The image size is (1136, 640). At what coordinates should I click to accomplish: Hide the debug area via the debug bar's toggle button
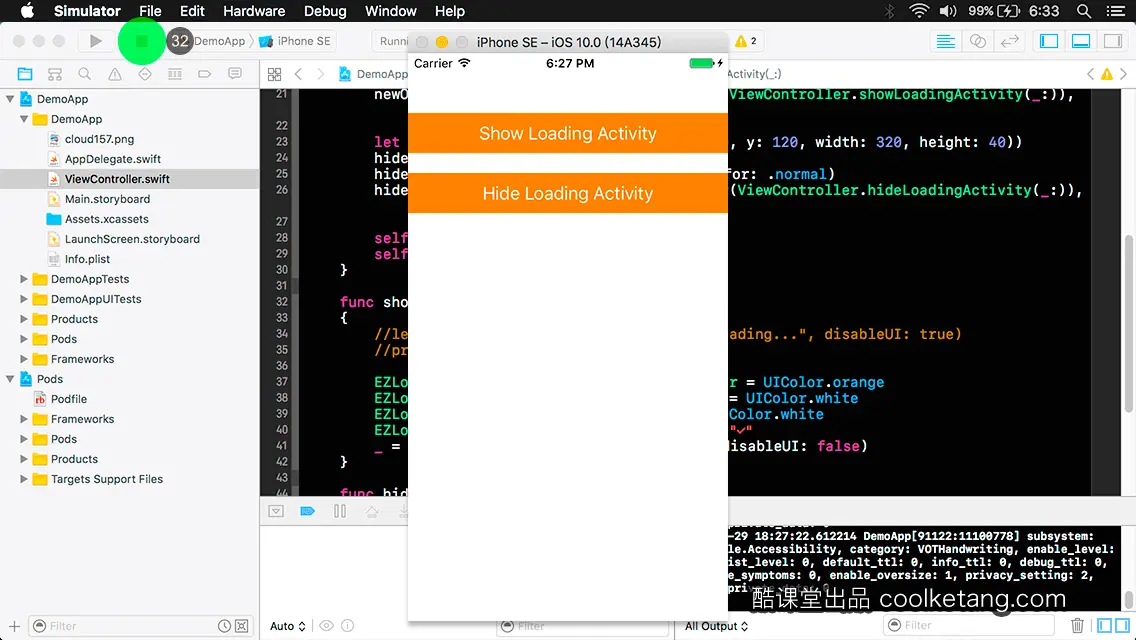click(276, 511)
